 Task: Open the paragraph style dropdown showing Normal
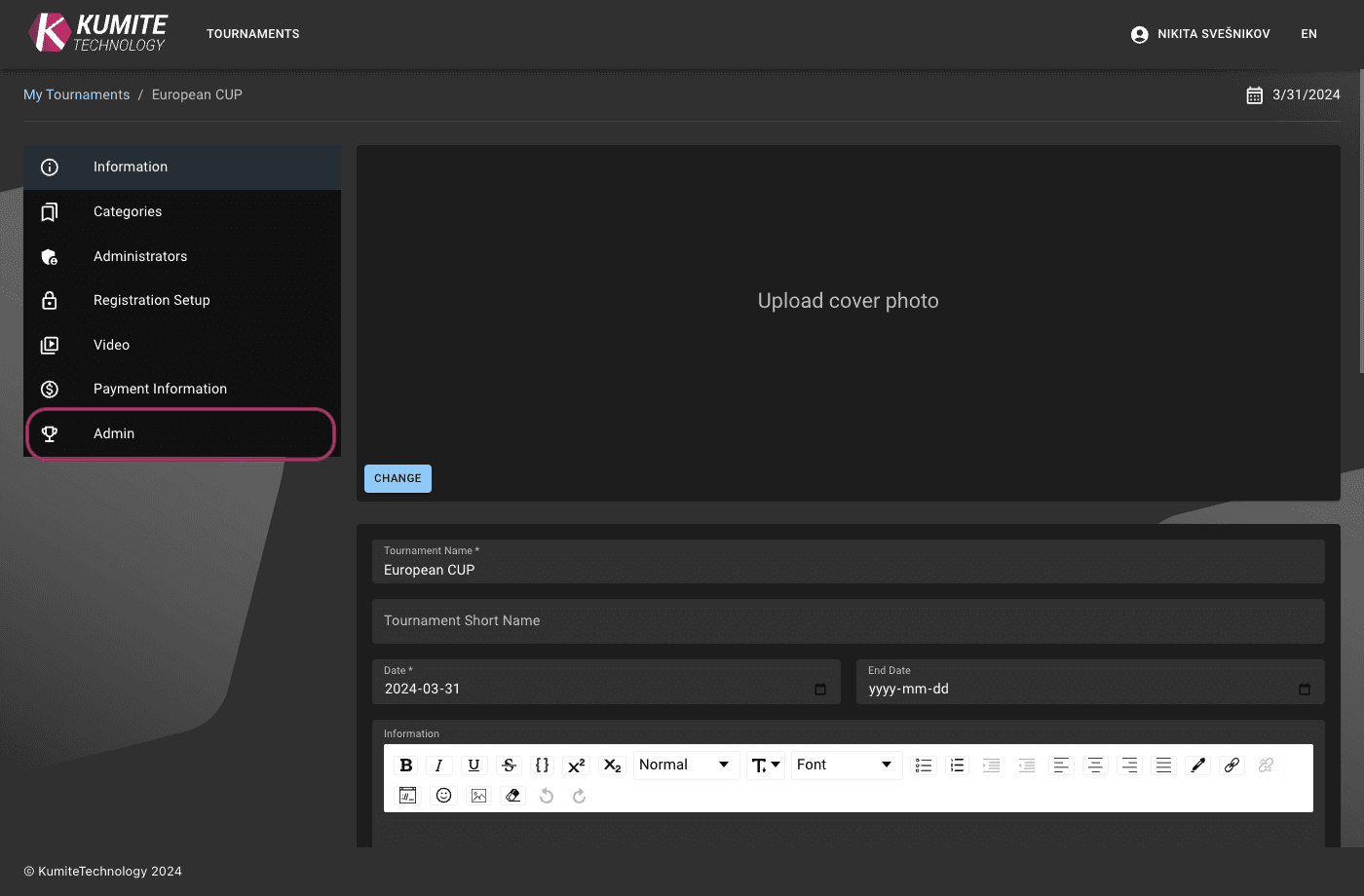pyautogui.click(x=686, y=765)
